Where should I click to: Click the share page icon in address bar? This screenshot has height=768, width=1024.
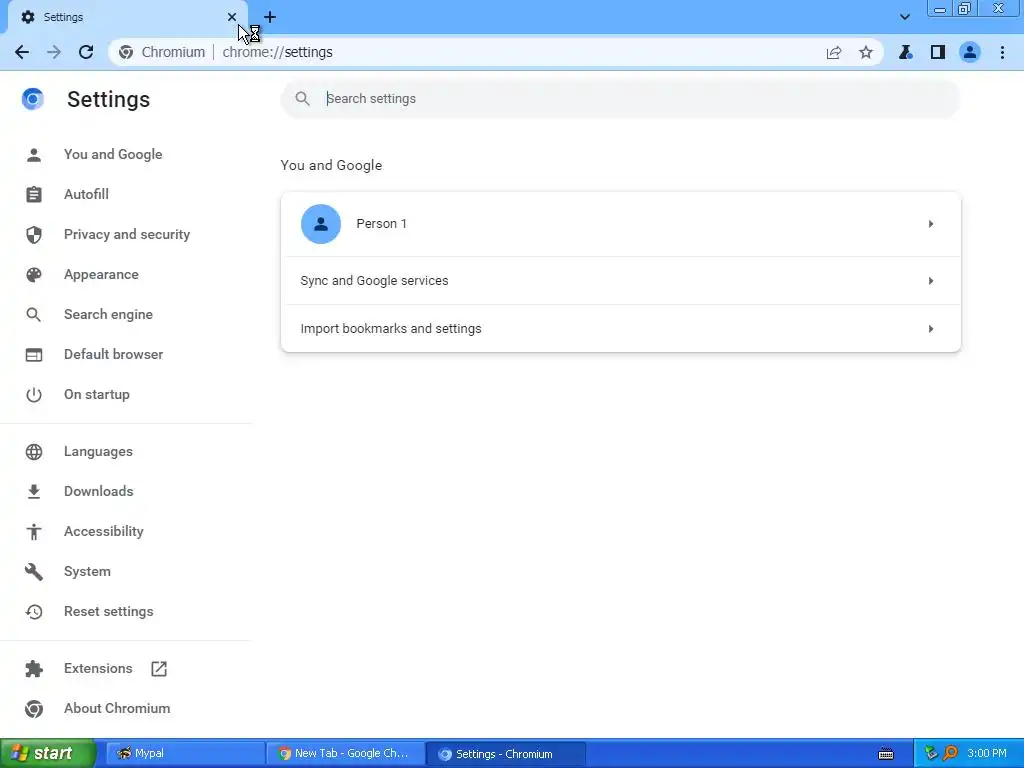[834, 52]
